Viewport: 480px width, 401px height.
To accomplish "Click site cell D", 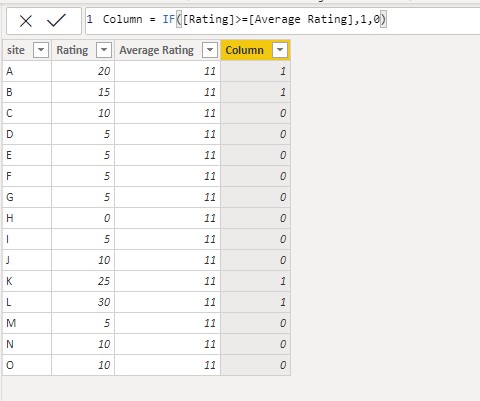I will tap(27, 134).
